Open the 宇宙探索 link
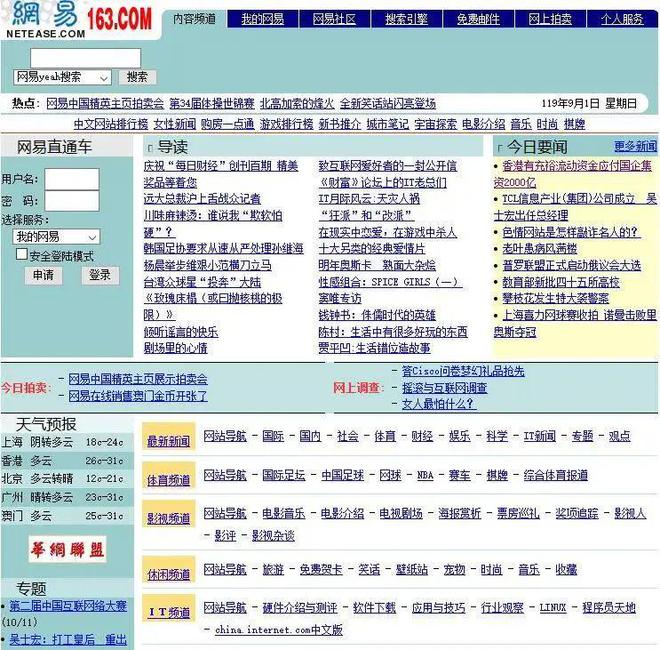 435,124
